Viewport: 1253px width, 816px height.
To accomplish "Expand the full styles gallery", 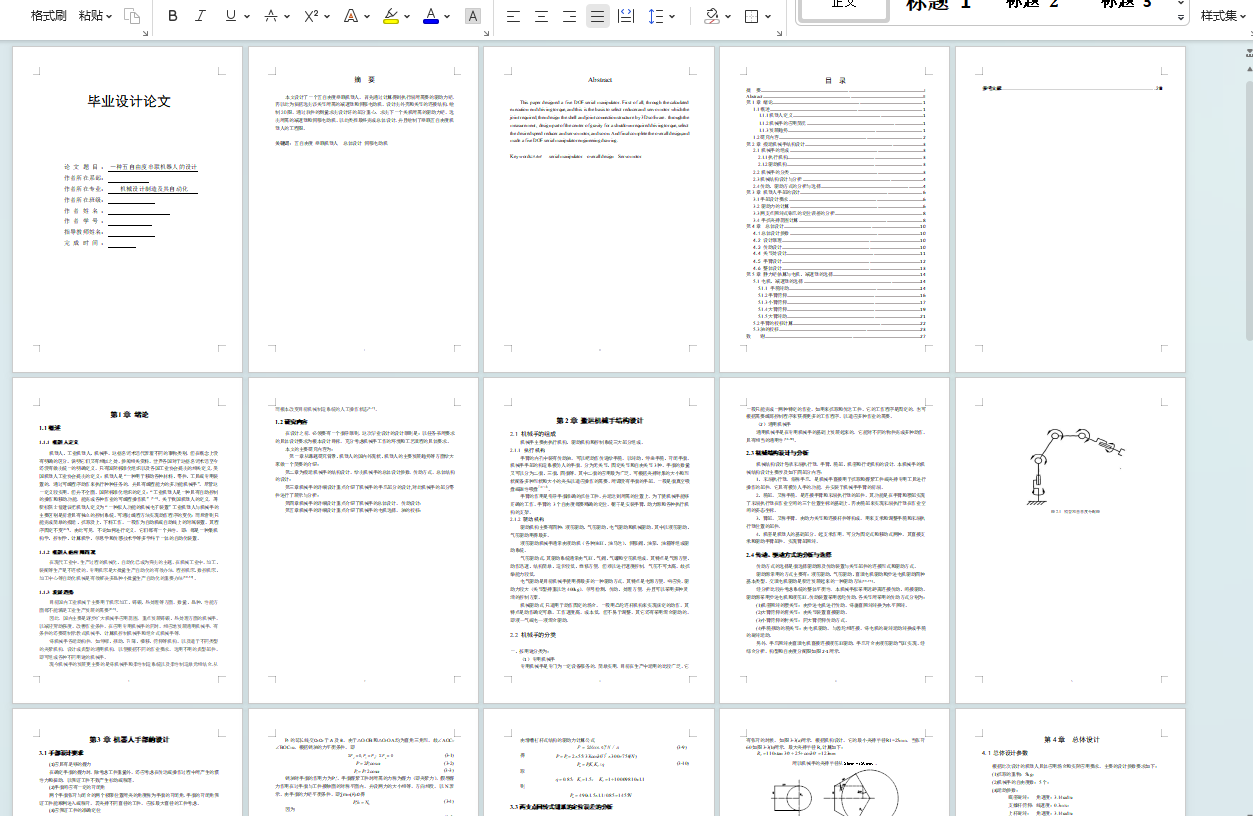I will tap(1181, 17).
